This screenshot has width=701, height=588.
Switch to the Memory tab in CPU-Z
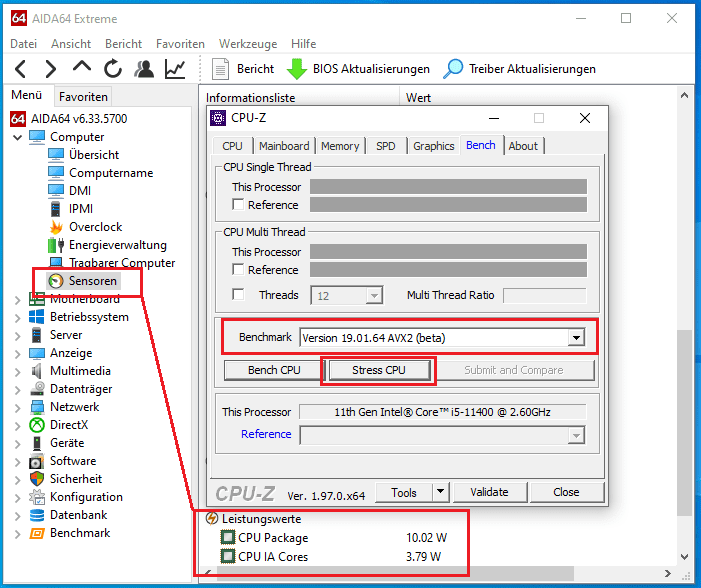[x=340, y=146]
